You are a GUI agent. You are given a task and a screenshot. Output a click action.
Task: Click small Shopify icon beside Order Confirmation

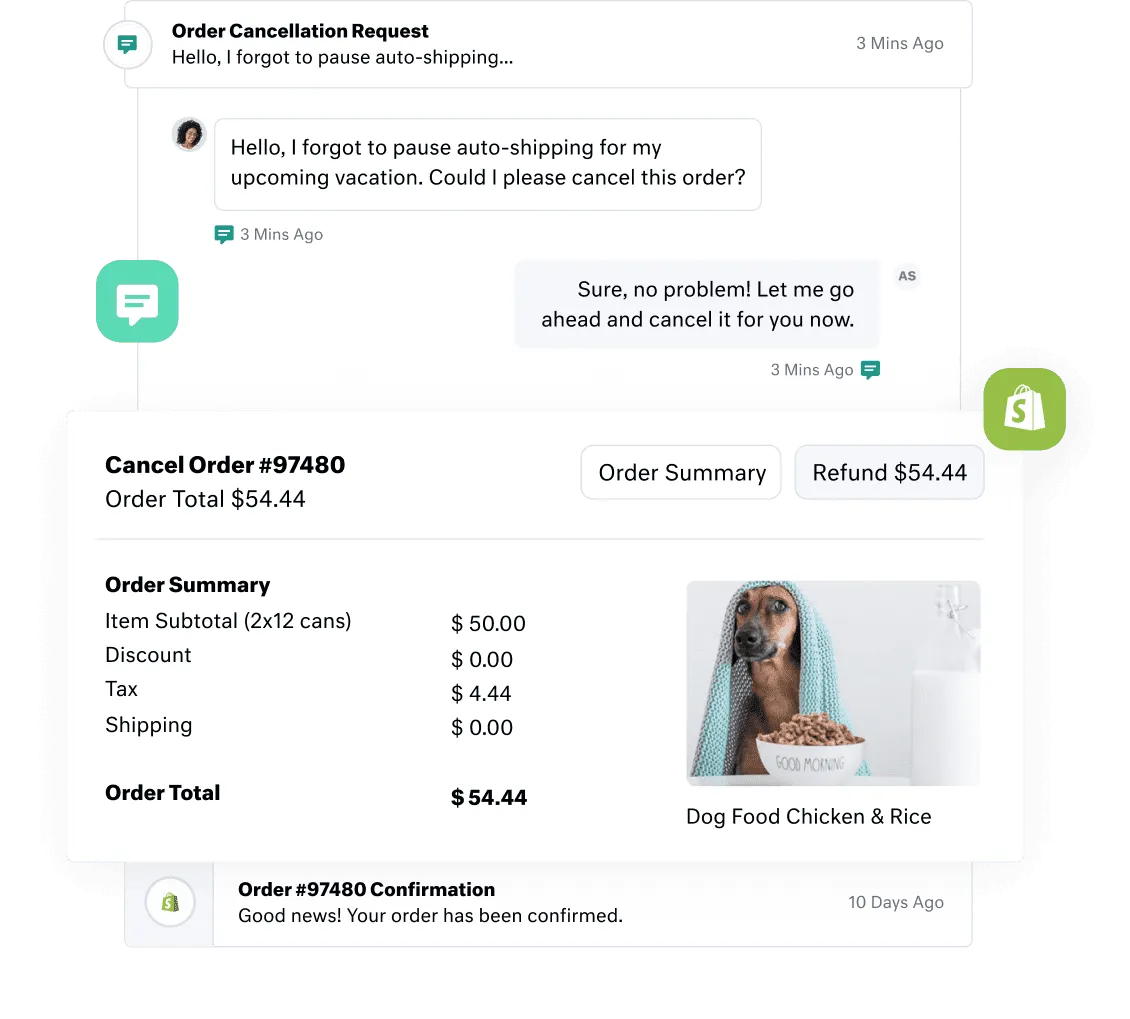(x=170, y=902)
